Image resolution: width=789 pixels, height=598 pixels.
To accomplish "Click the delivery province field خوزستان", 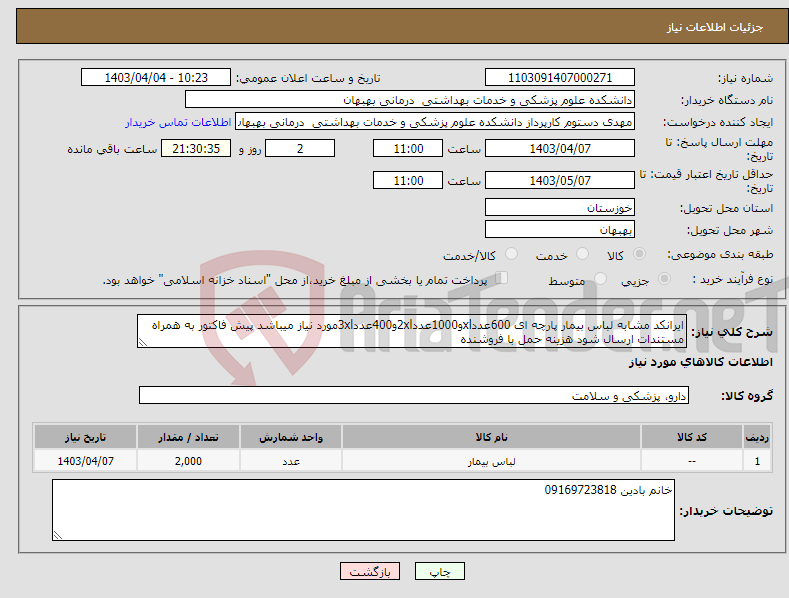I will pos(560,207).
